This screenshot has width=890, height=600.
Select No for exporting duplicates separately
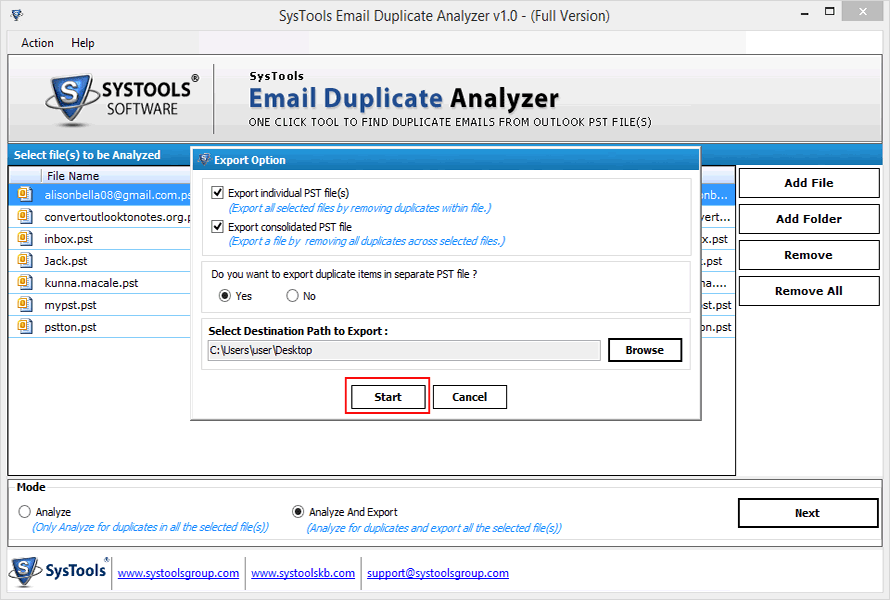tap(292, 296)
